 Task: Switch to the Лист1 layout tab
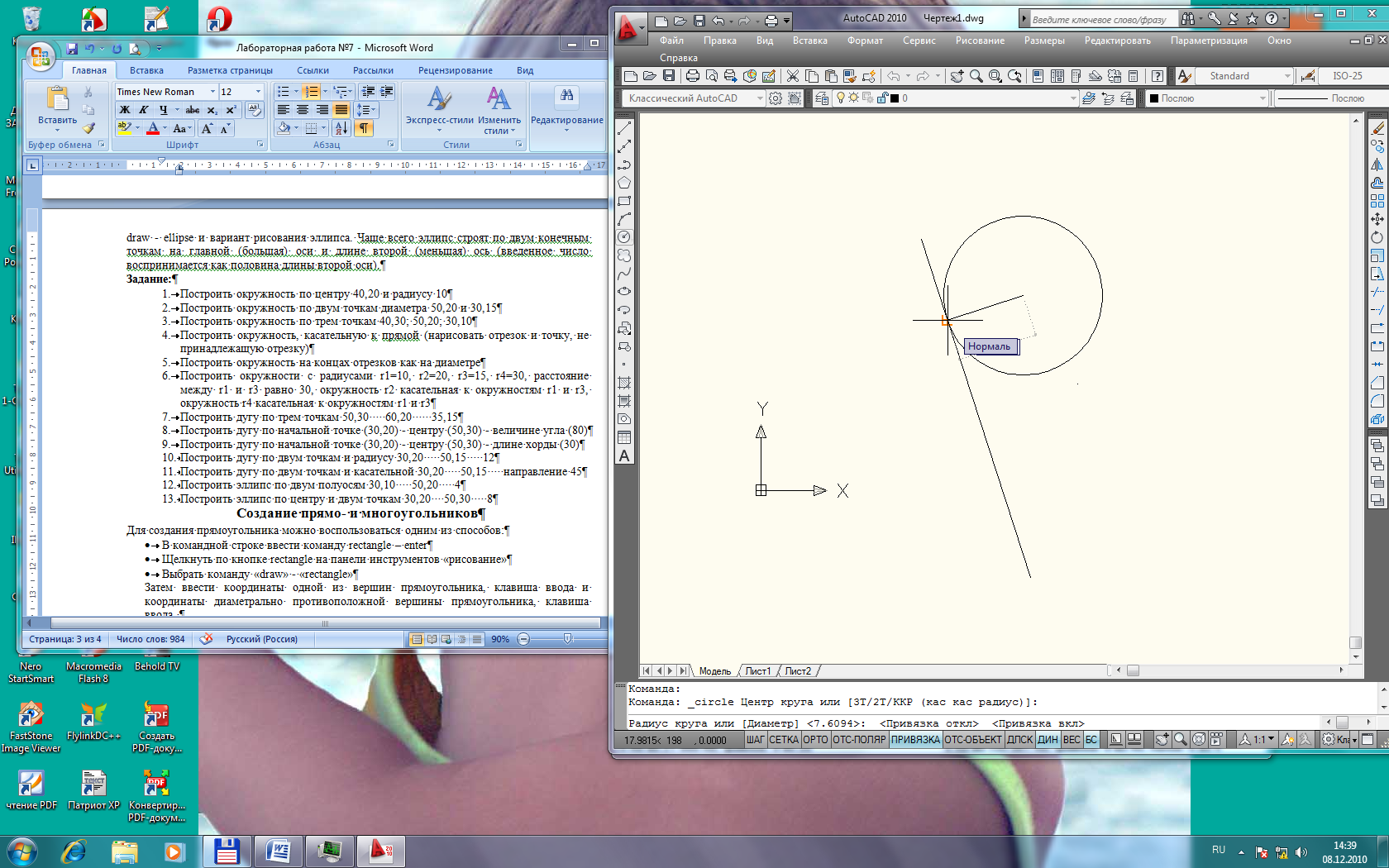pyautogui.click(x=757, y=671)
